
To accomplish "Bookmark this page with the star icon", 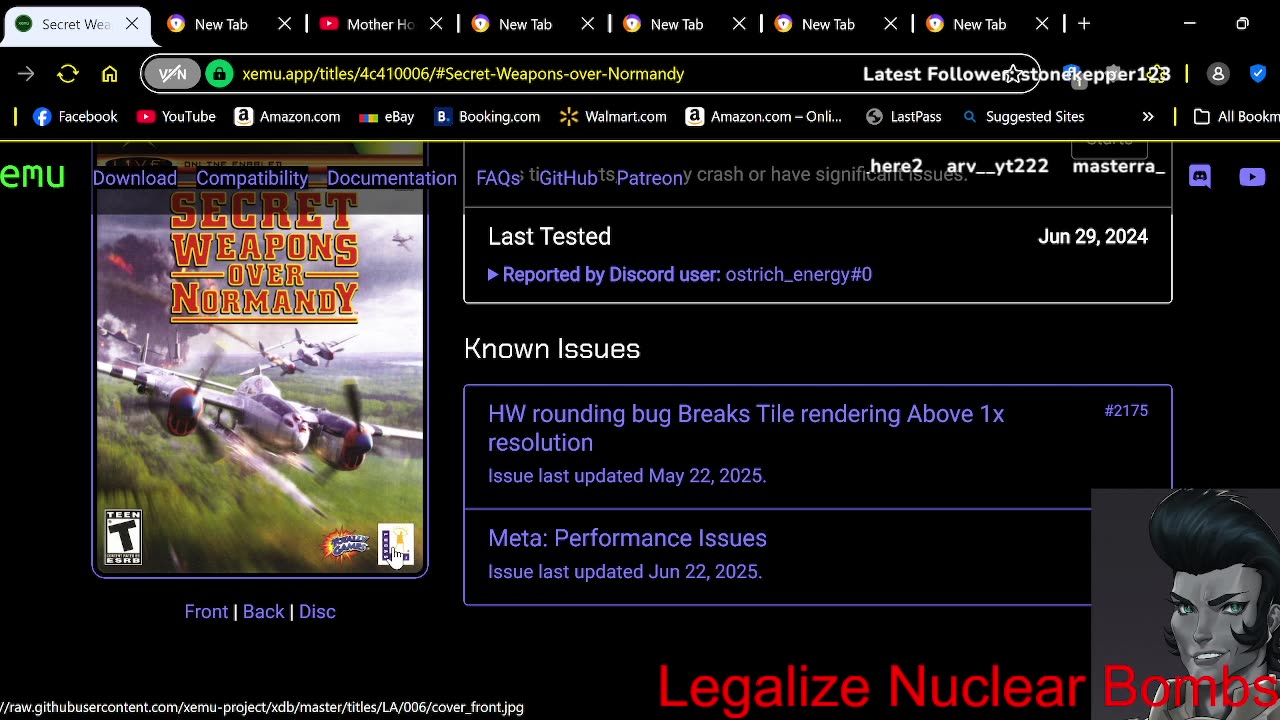I will point(1014,74).
